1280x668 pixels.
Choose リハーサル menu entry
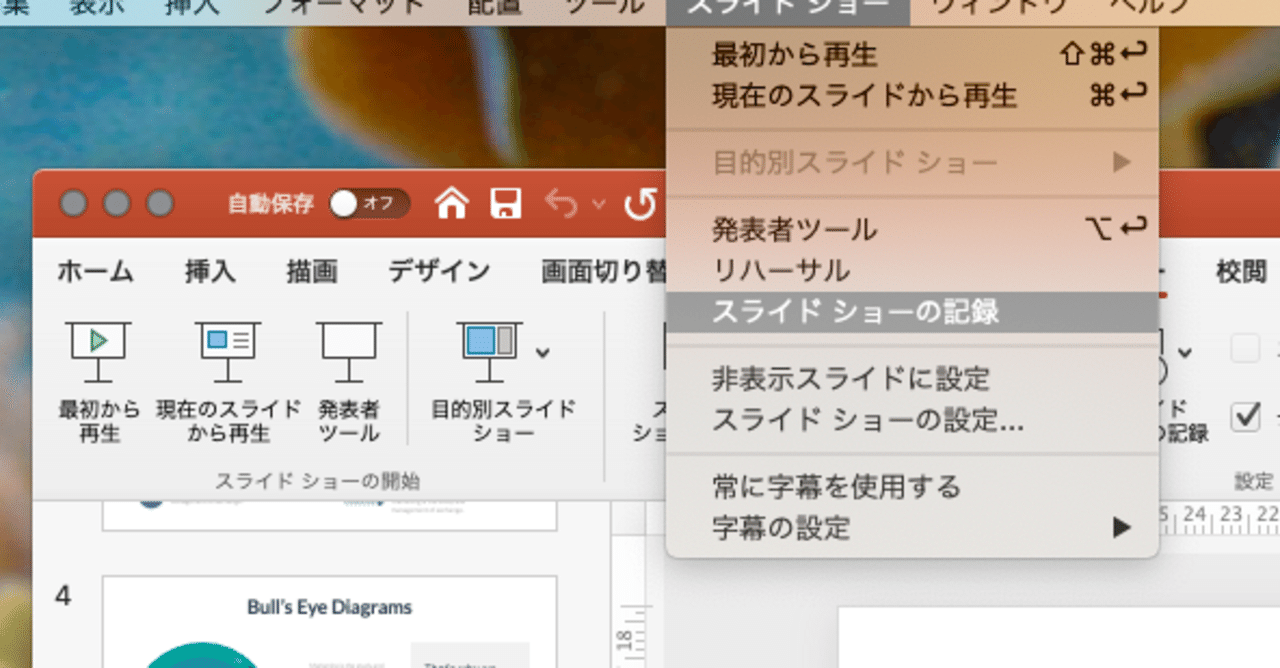click(912, 271)
